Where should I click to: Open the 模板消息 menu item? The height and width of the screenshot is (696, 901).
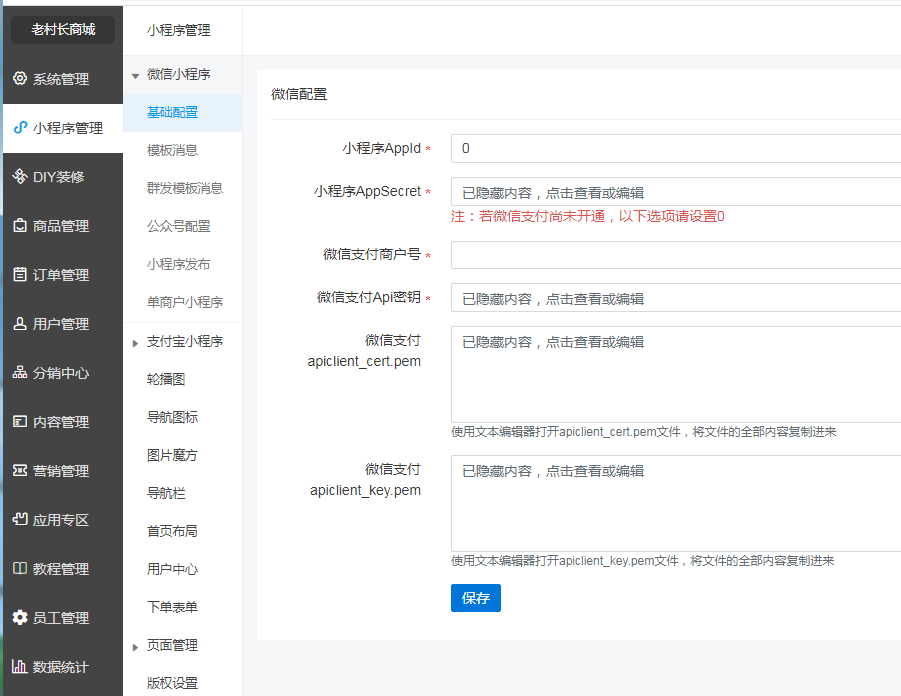point(172,150)
